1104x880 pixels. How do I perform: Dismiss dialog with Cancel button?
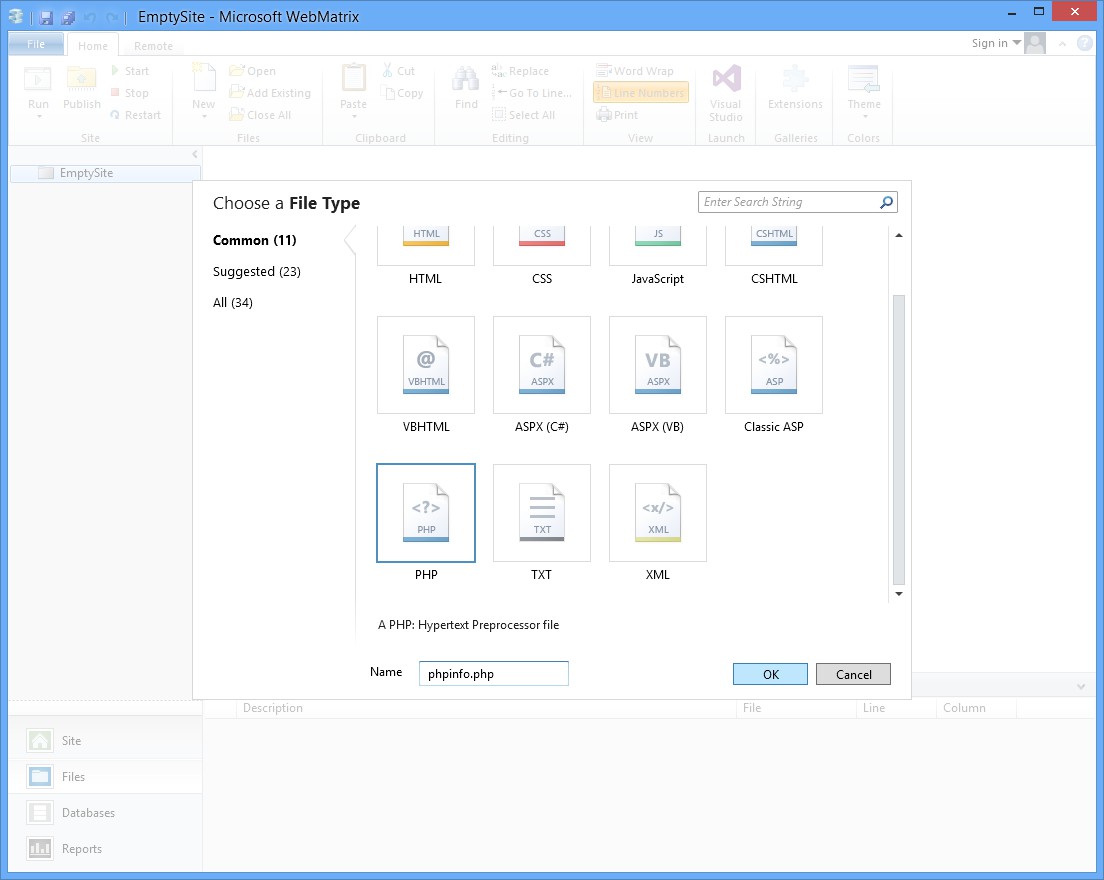853,674
